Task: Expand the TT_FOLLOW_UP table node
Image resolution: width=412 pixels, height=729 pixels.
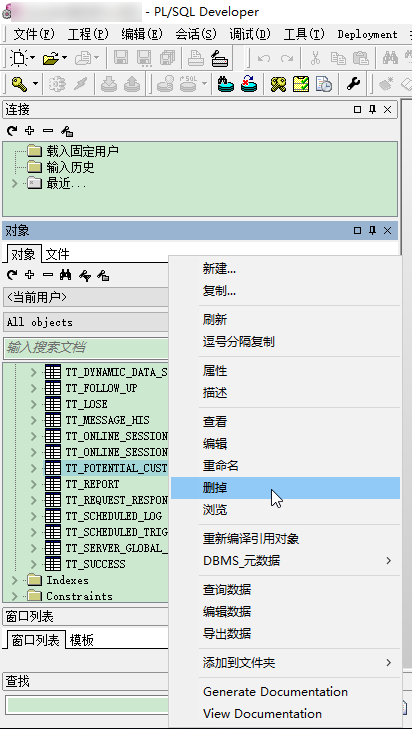Action: (33, 388)
